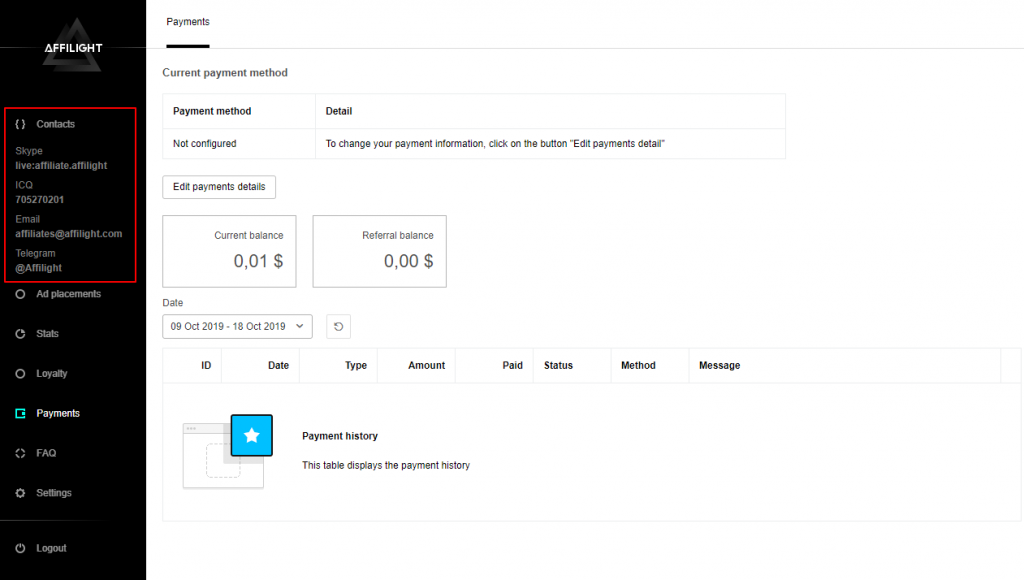The height and width of the screenshot is (580, 1024).
Task: Expand the date picker chevron arrow
Action: click(x=300, y=326)
